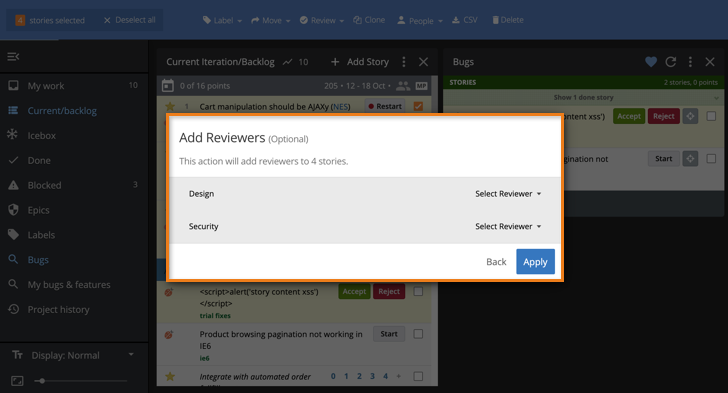Check the pagination not working story checkbox

click(418, 334)
